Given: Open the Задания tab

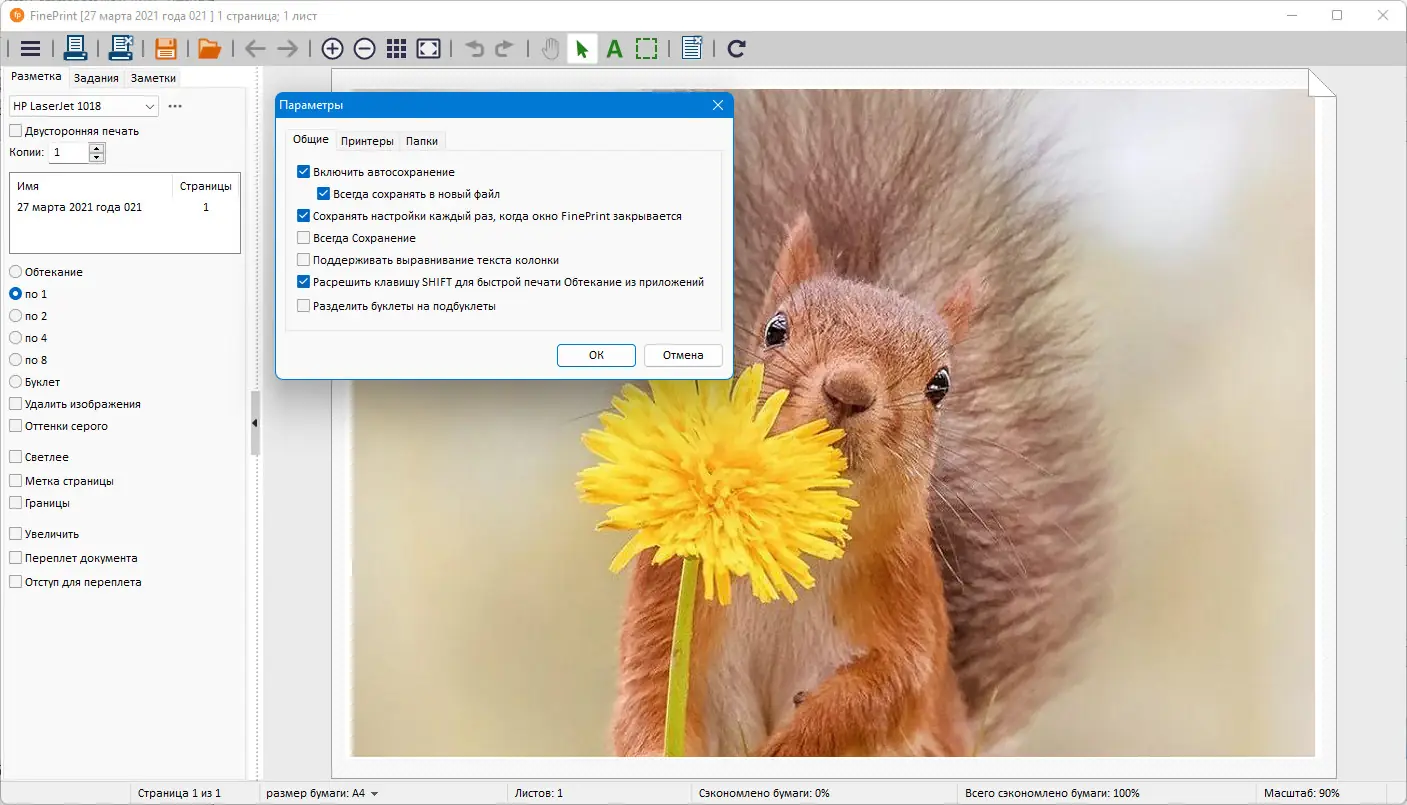Looking at the screenshot, I should (x=96, y=78).
